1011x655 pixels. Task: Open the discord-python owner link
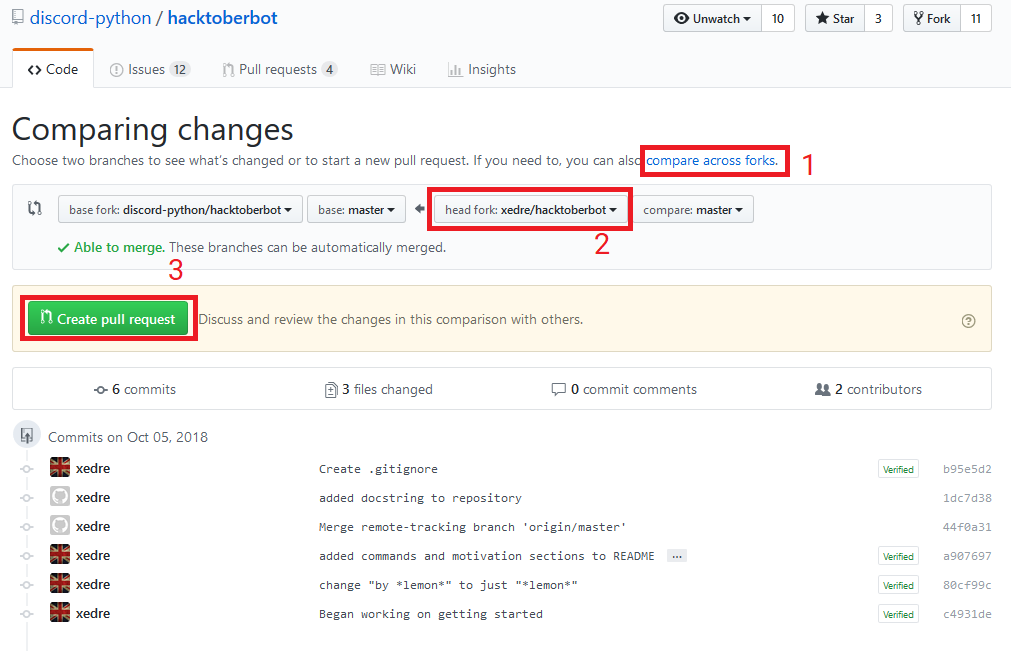[90, 18]
